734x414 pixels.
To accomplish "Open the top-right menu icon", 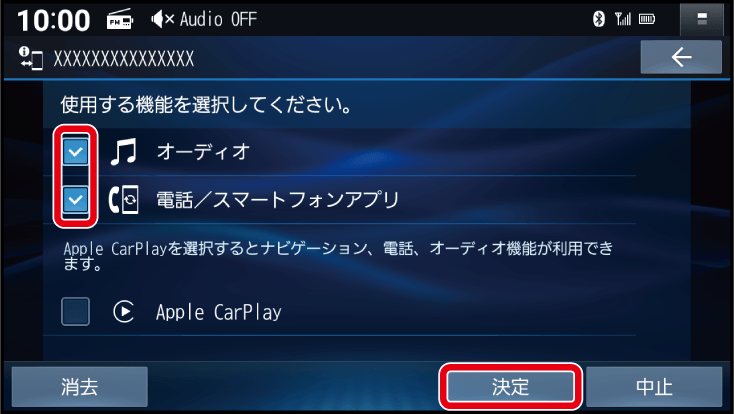I will coord(702,19).
